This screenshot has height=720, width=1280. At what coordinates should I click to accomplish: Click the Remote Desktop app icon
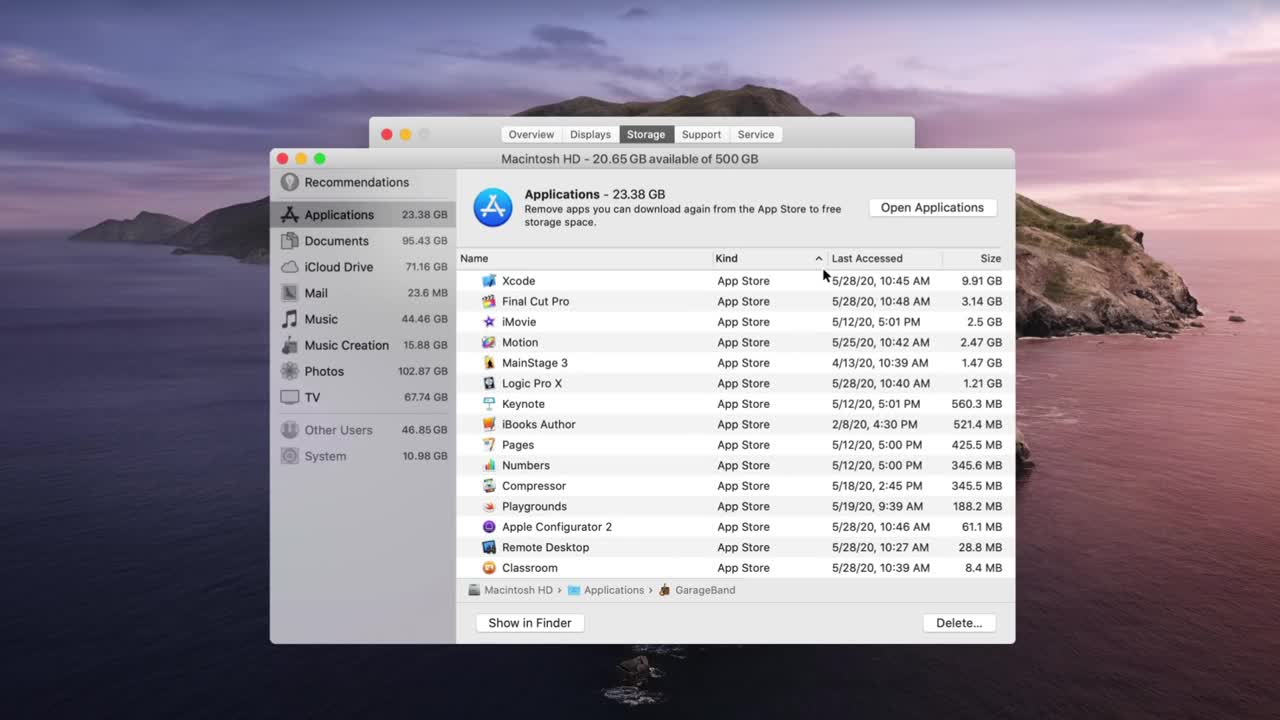click(x=489, y=547)
